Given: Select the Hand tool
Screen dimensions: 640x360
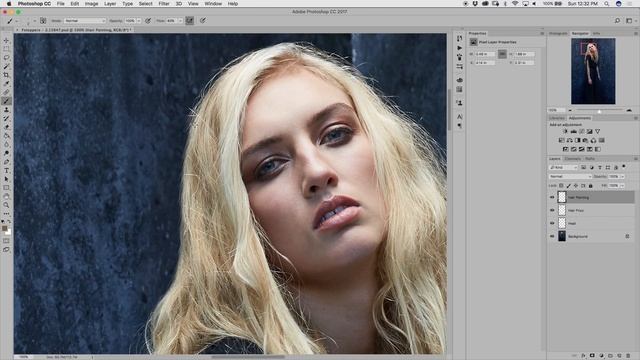Looking at the screenshot, I should coord(6,196).
